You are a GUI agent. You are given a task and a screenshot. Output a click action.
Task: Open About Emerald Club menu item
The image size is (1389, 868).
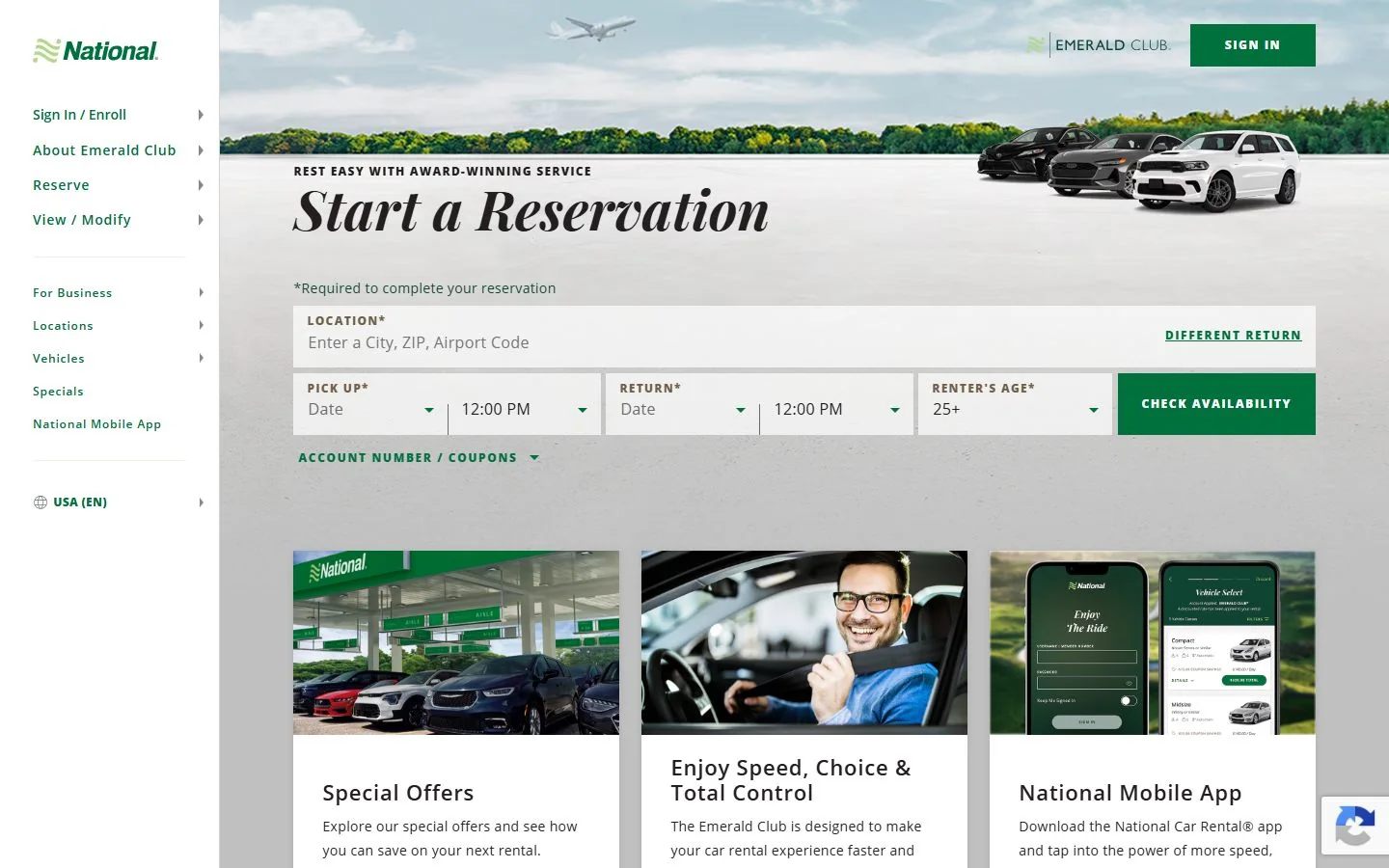(104, 150)
